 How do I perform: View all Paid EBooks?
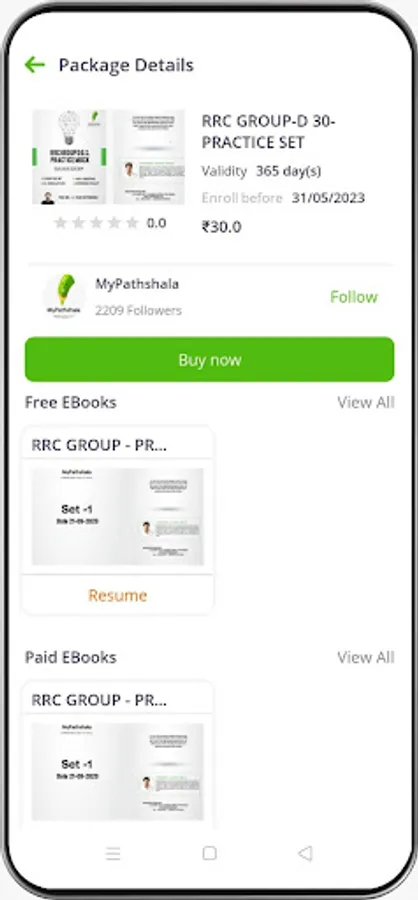coord(366,657)
